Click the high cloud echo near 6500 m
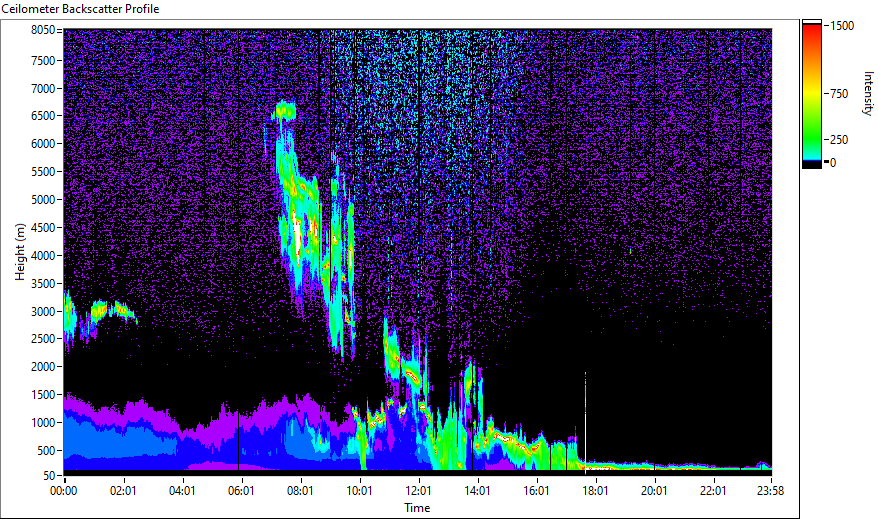Screen dimensions: 878x519 click(284, 111)
